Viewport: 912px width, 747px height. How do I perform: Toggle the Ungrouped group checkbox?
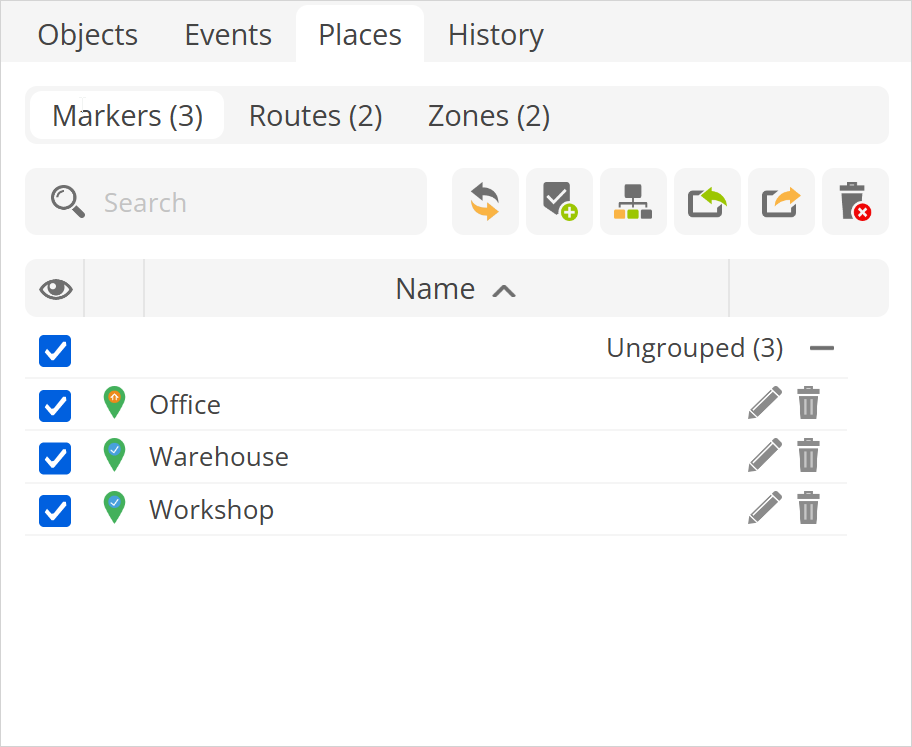[55, 351]
